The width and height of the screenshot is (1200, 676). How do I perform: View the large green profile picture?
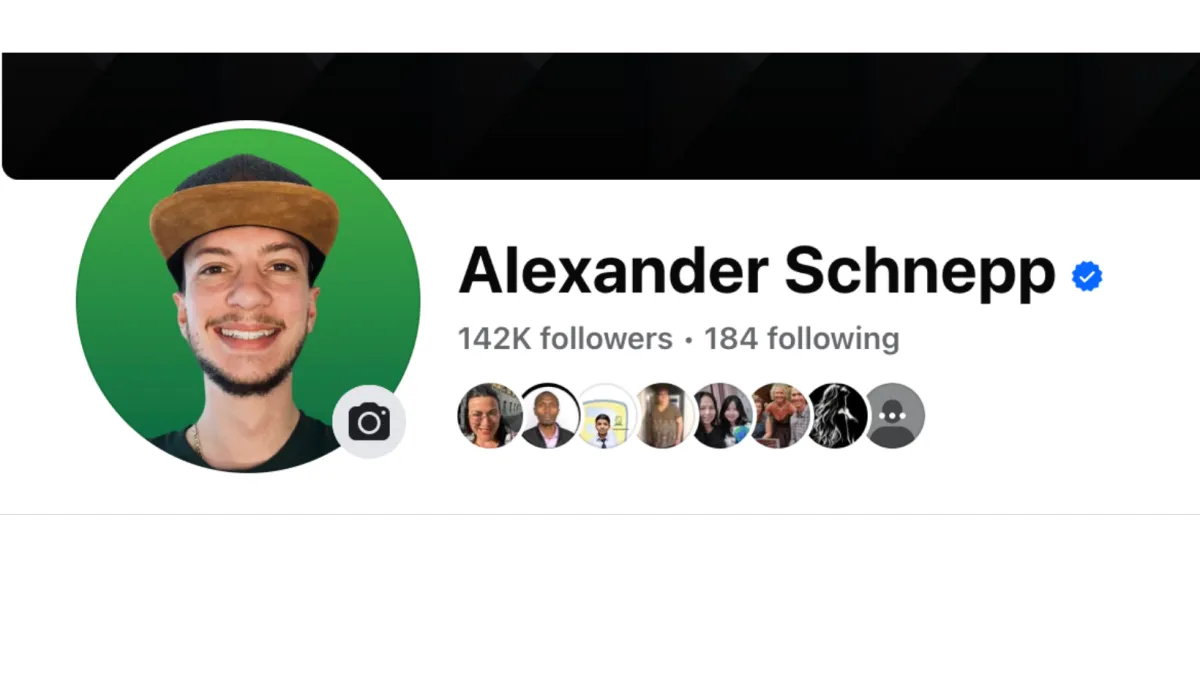tap(248, 300)
